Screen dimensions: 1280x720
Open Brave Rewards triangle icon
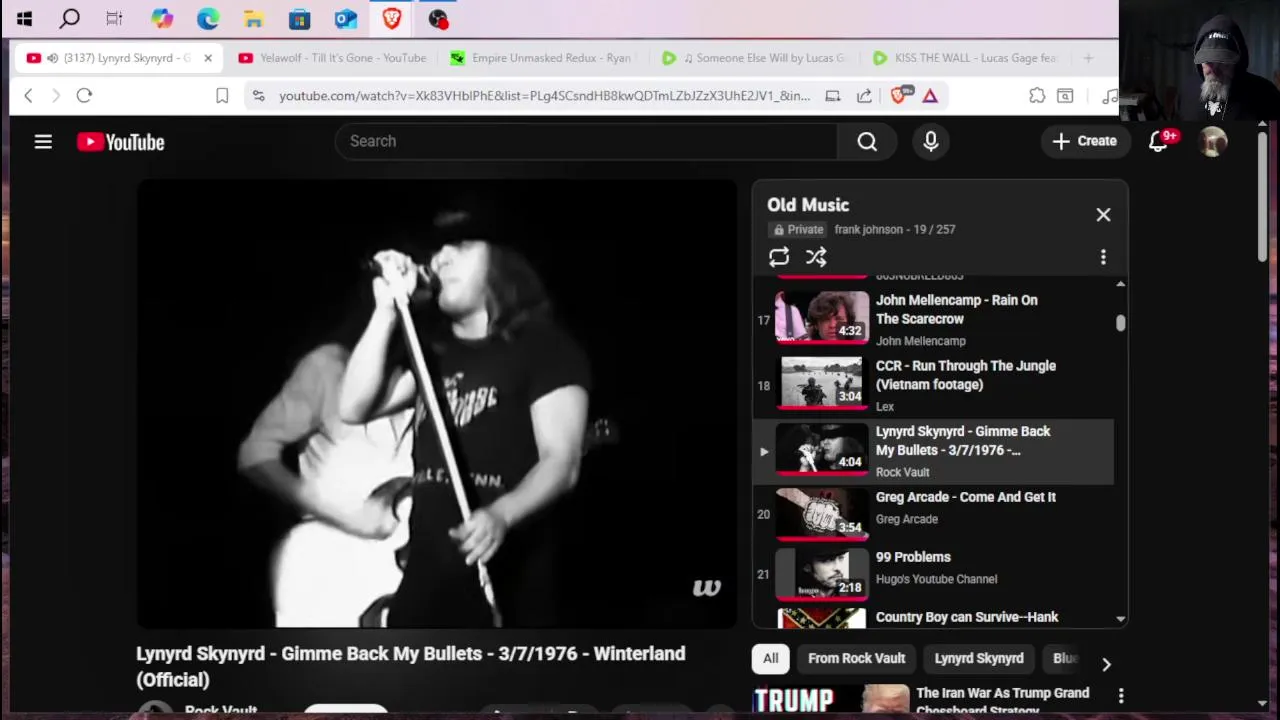(930, 96)
